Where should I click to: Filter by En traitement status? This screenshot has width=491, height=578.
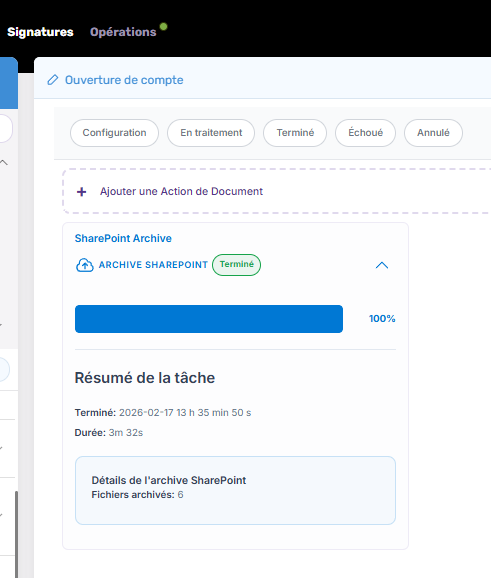point(211,133)
